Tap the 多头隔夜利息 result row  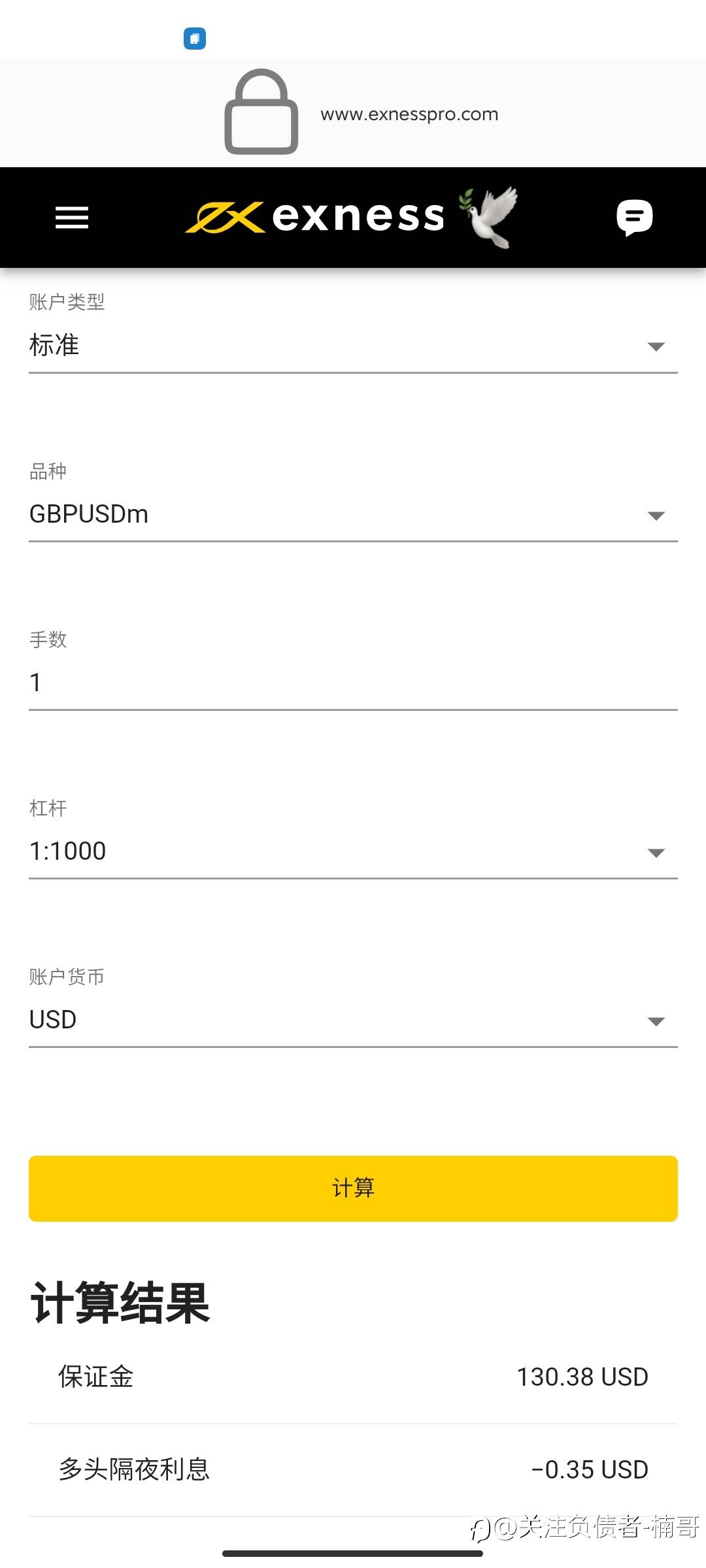(x=353, y=1470)
